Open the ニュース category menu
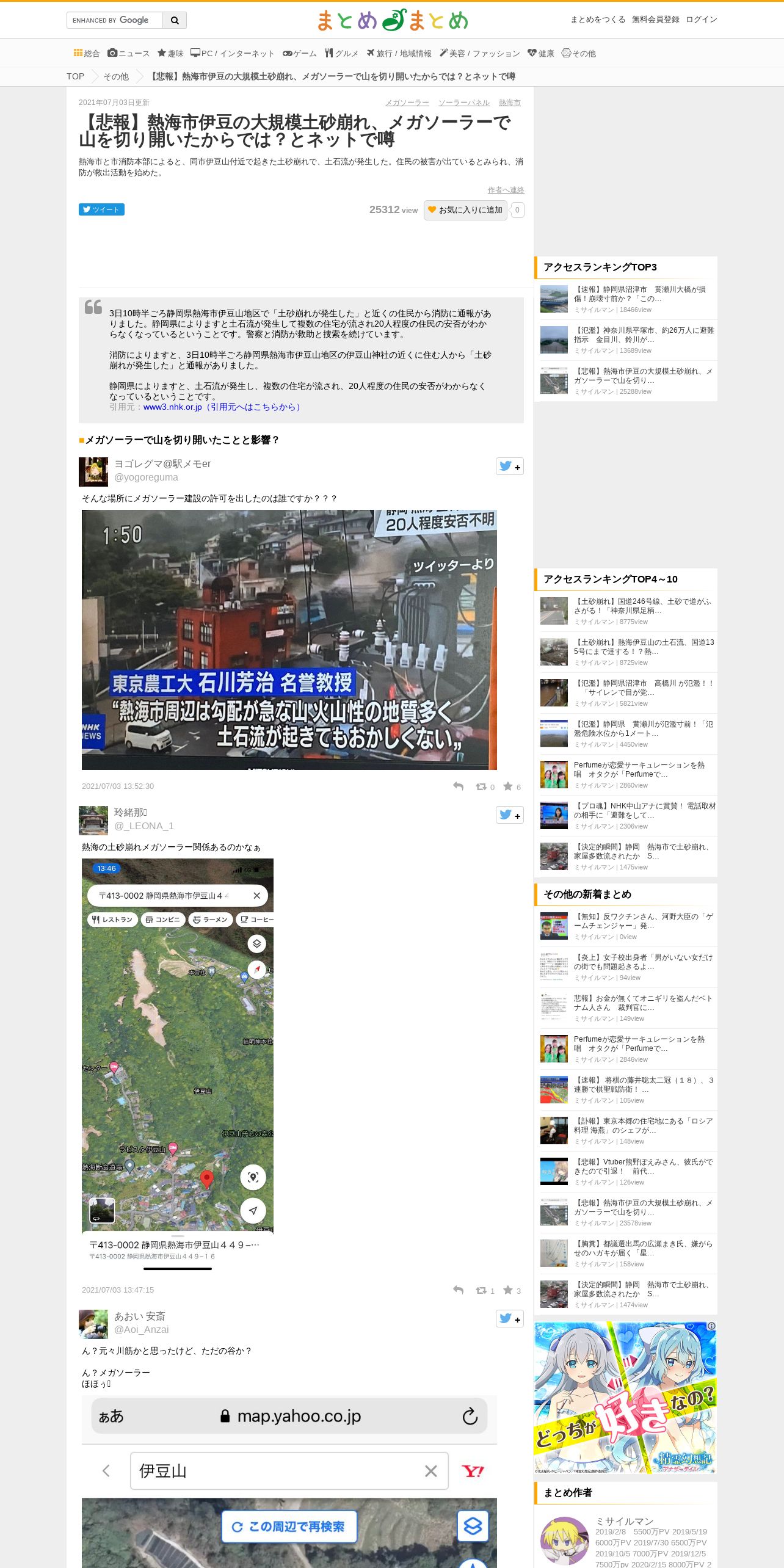The width and height of the screenshot is (784, 1568). pyautogui.click(x=129, y=54)
